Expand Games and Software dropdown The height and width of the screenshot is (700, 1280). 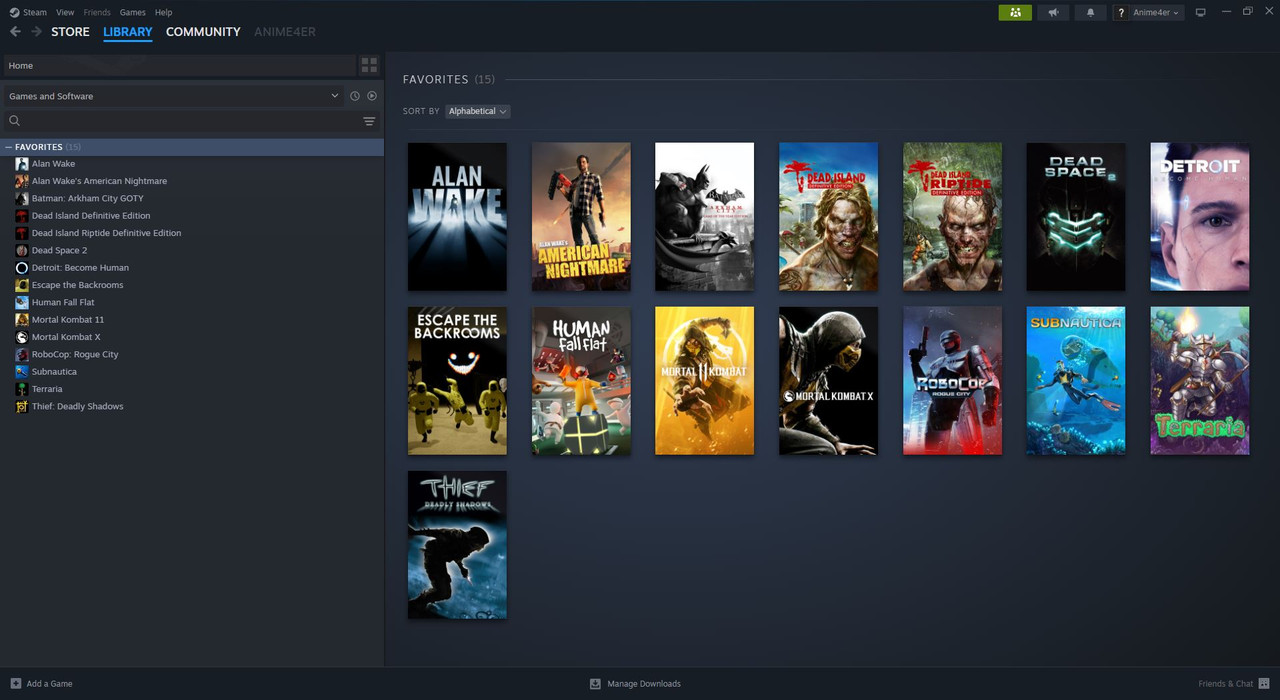(x=174, y=96)
